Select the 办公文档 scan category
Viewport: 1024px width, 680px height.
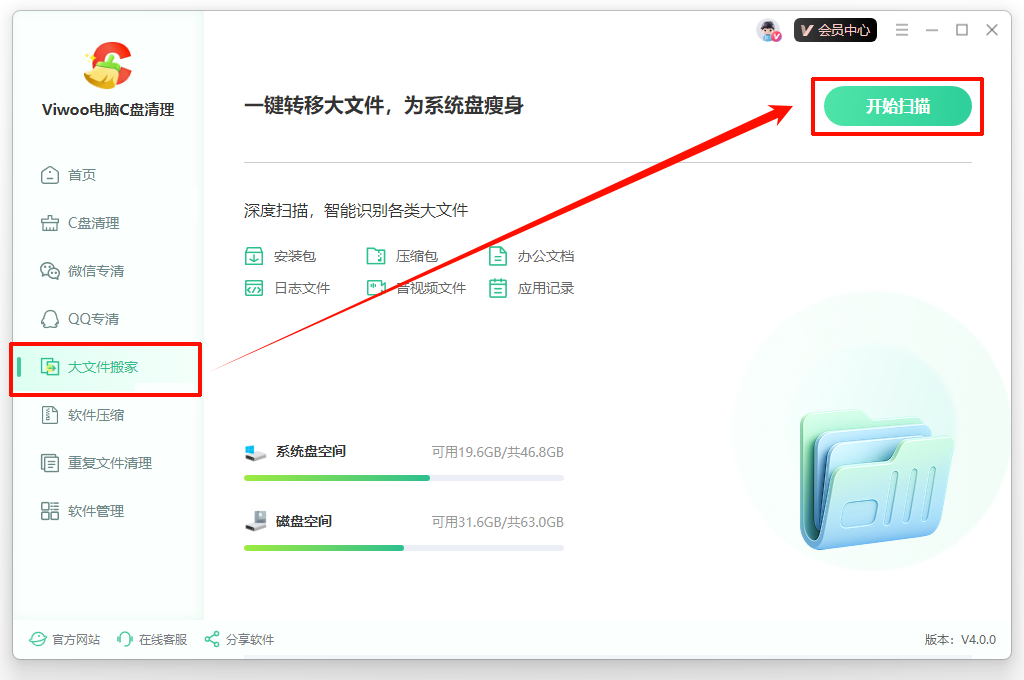click(x=497, y=256)
